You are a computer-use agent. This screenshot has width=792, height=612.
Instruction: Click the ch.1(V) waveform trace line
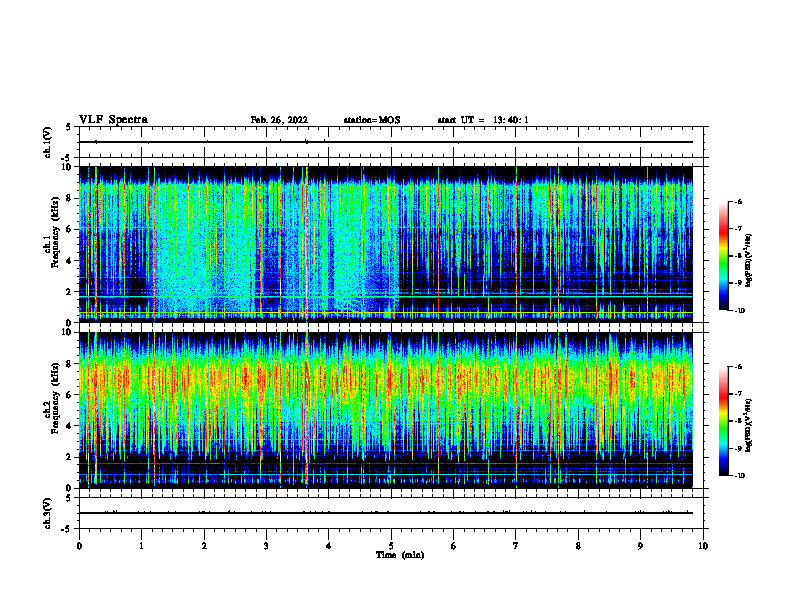coord(386,142)
